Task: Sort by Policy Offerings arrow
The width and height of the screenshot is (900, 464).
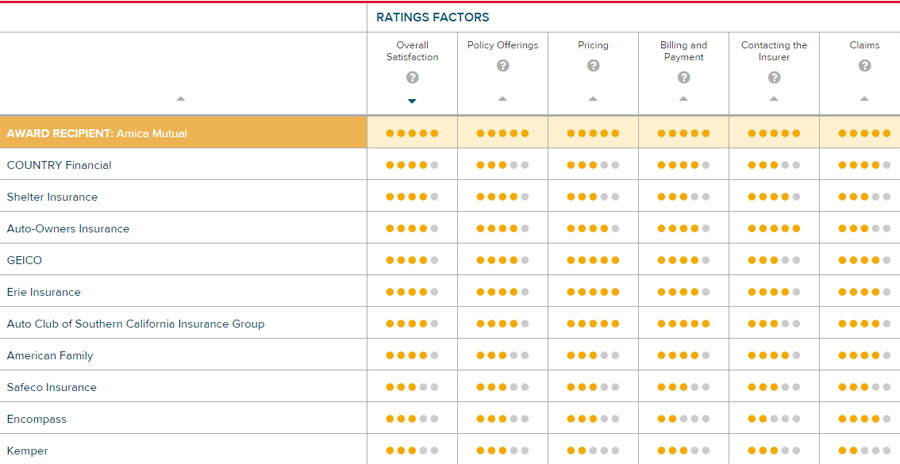Action: pyautogui.click(x=503, y=99)
